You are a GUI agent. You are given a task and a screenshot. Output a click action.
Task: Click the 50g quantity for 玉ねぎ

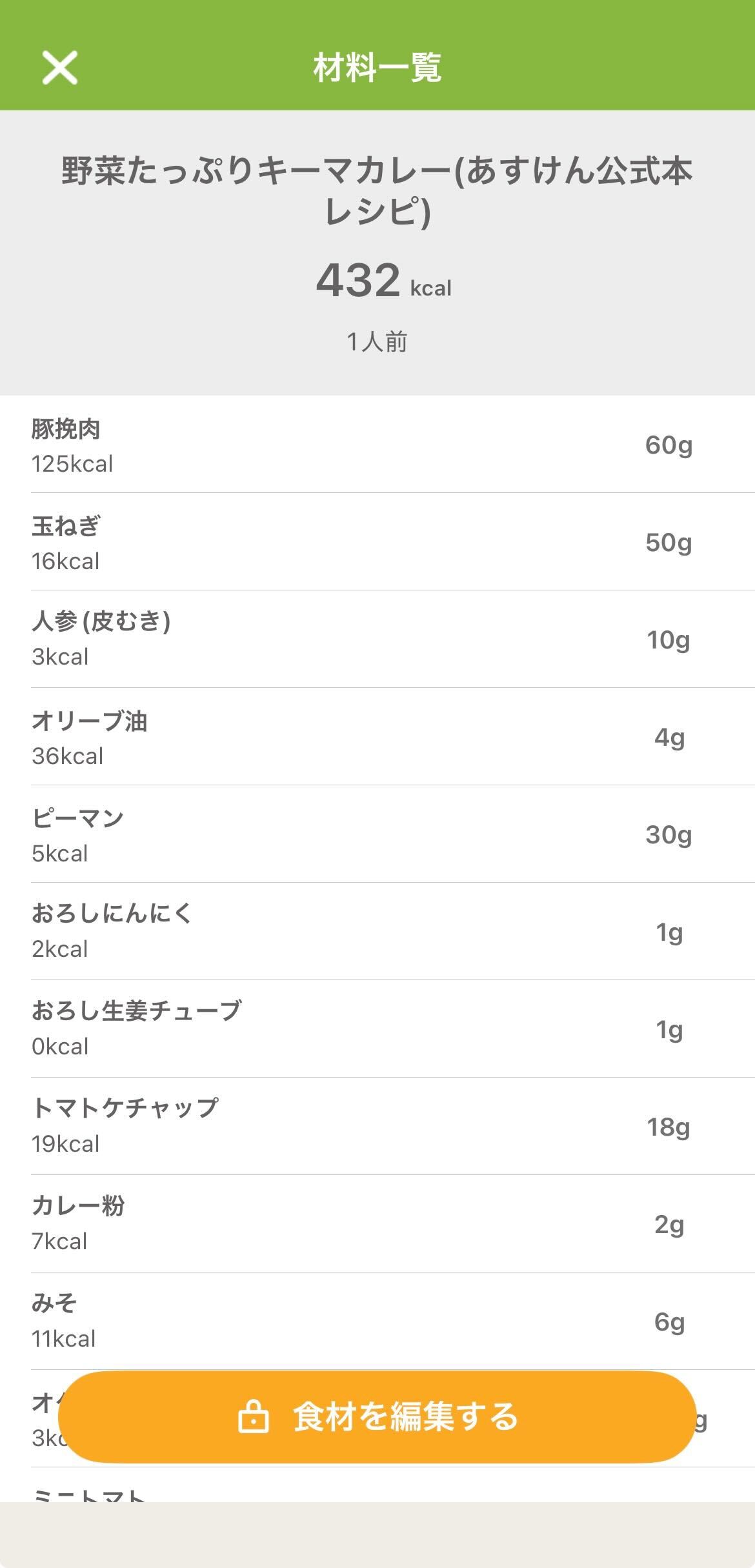click(669, 543)
